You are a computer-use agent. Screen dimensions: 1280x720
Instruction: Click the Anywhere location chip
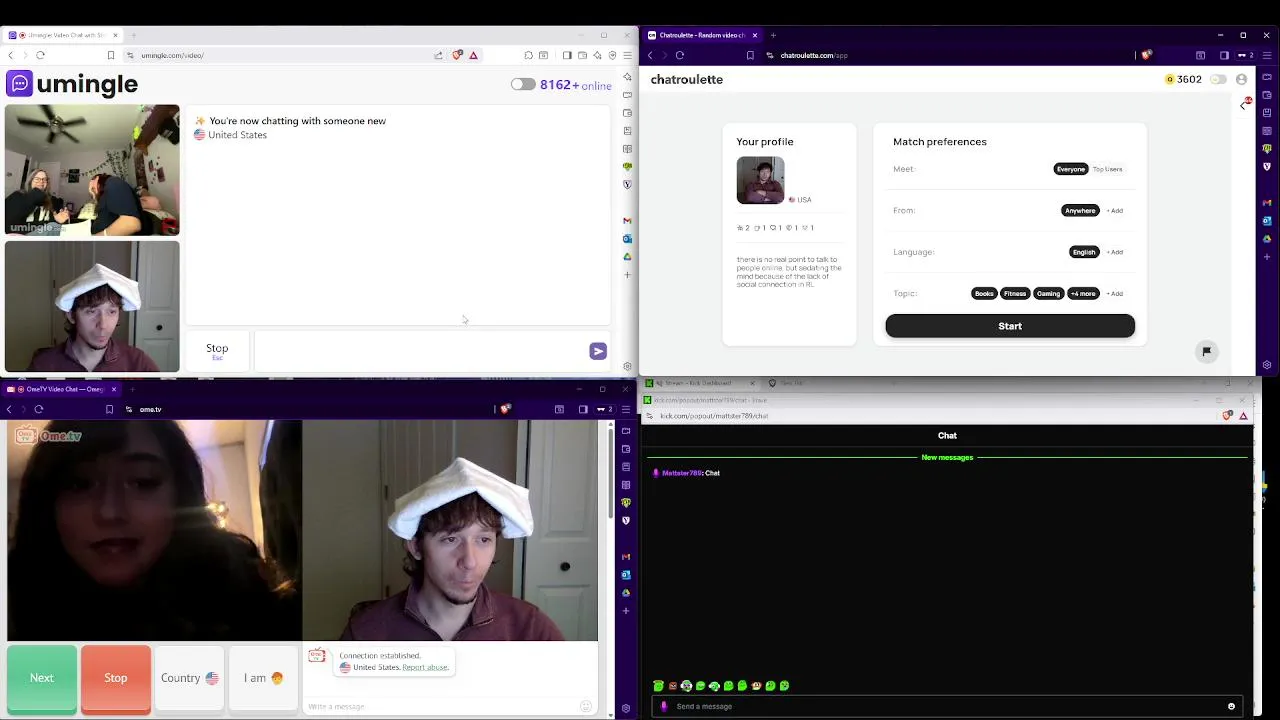coord(1080,210)
